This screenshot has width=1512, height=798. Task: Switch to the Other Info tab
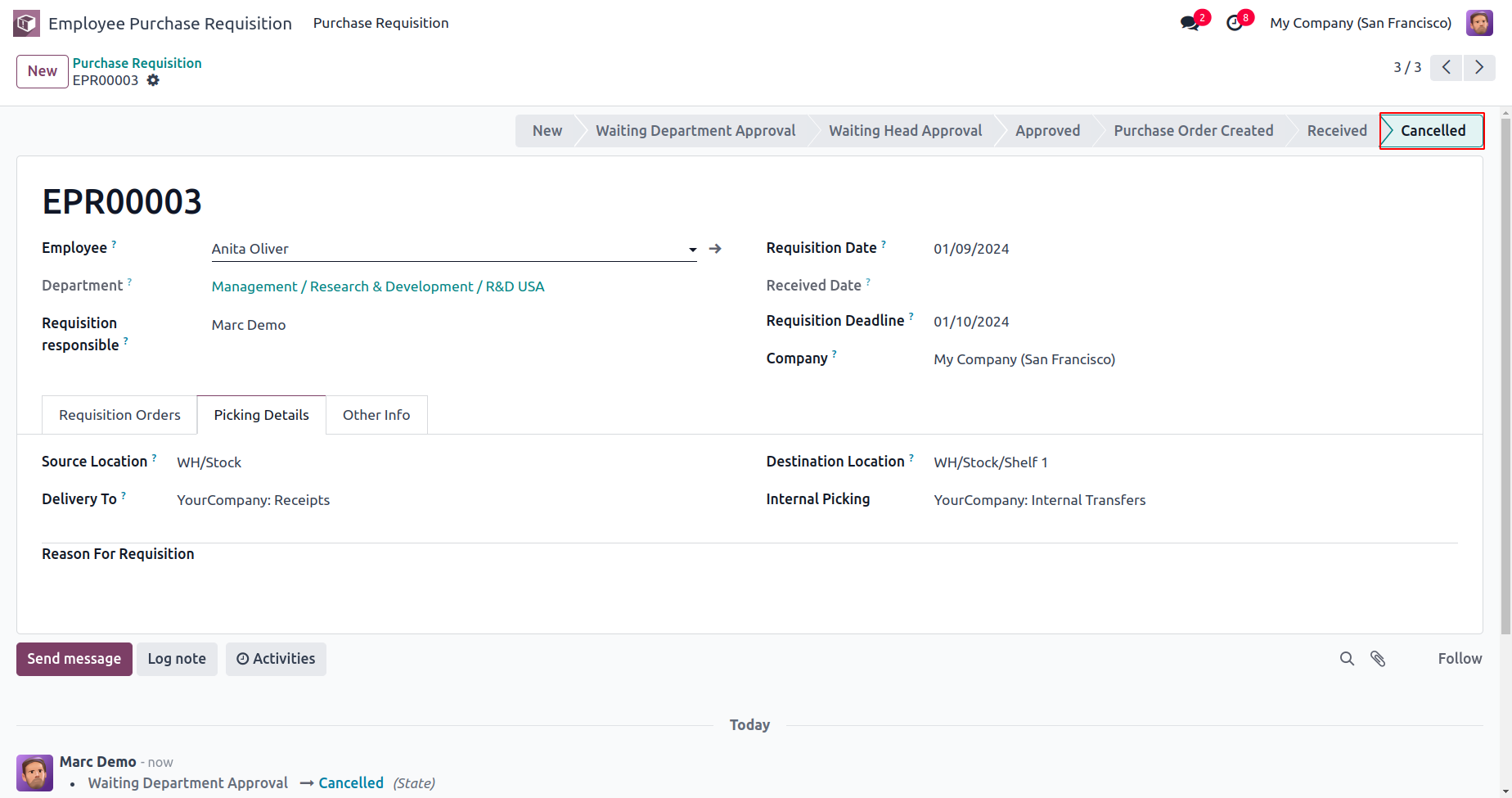click(x=376, y=415)
